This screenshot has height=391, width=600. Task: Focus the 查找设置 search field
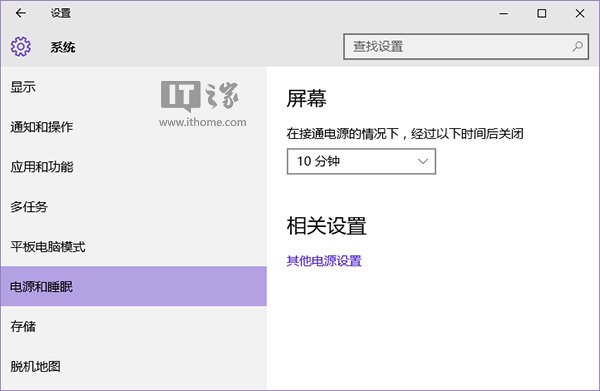point(466,47)
